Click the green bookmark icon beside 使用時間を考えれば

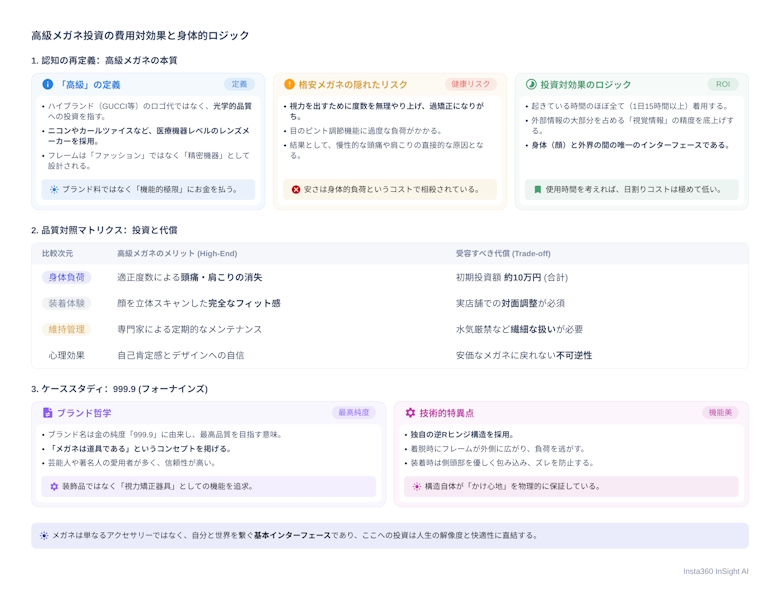[x=538, y=189]
